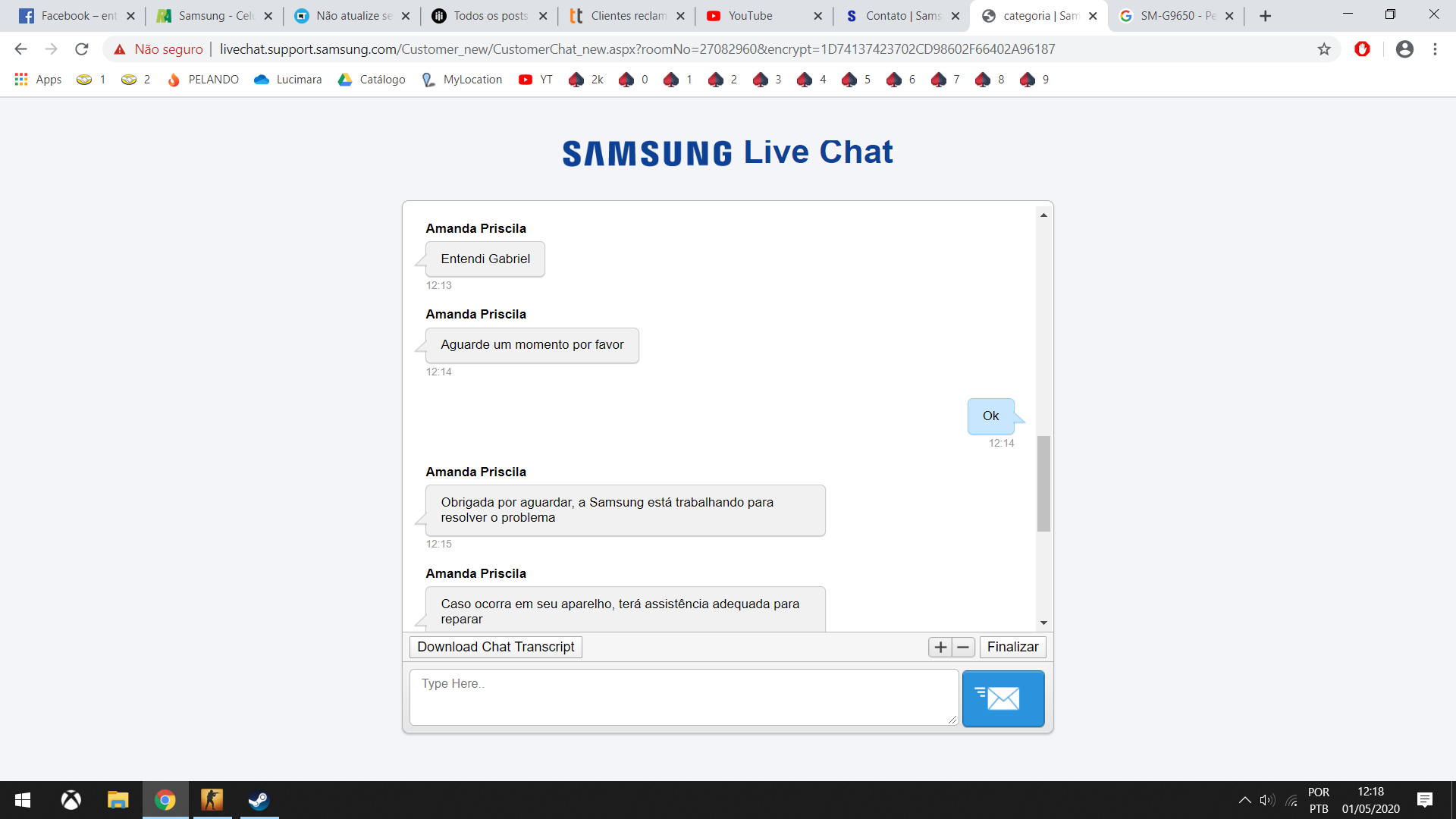Open the Chrome three-dot menu
Screen dimensions: 1456x819
tap(1435, 49)
